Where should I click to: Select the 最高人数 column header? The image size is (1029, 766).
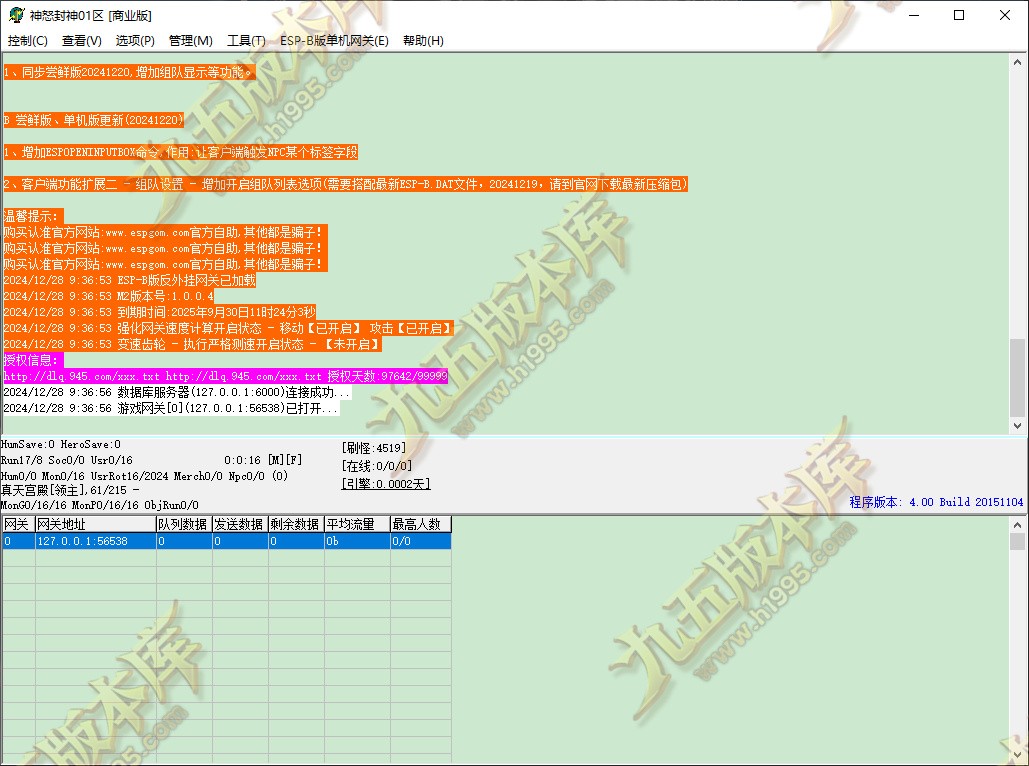tap(421, 524)
